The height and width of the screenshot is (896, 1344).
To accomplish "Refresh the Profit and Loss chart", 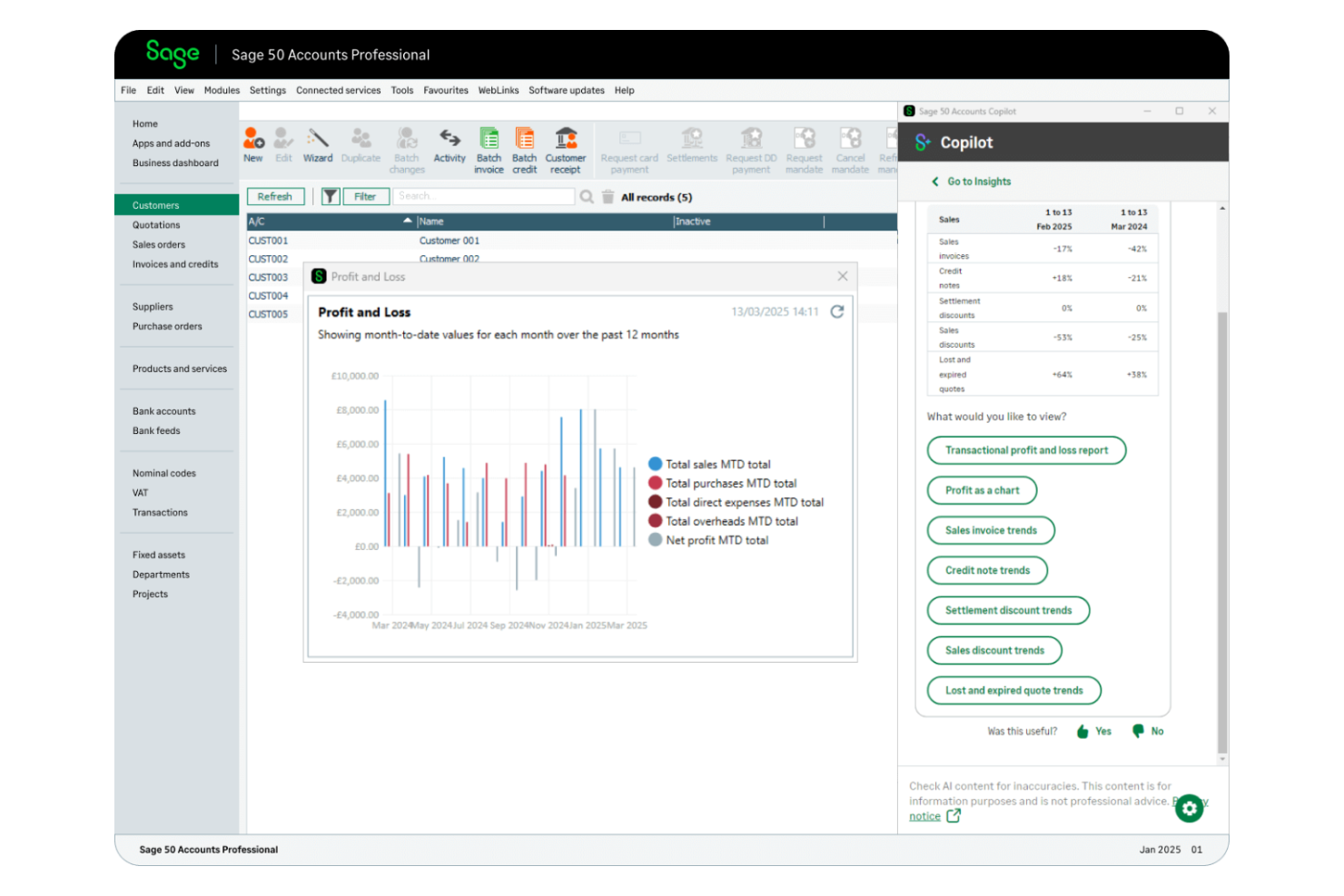I will 837,311.
